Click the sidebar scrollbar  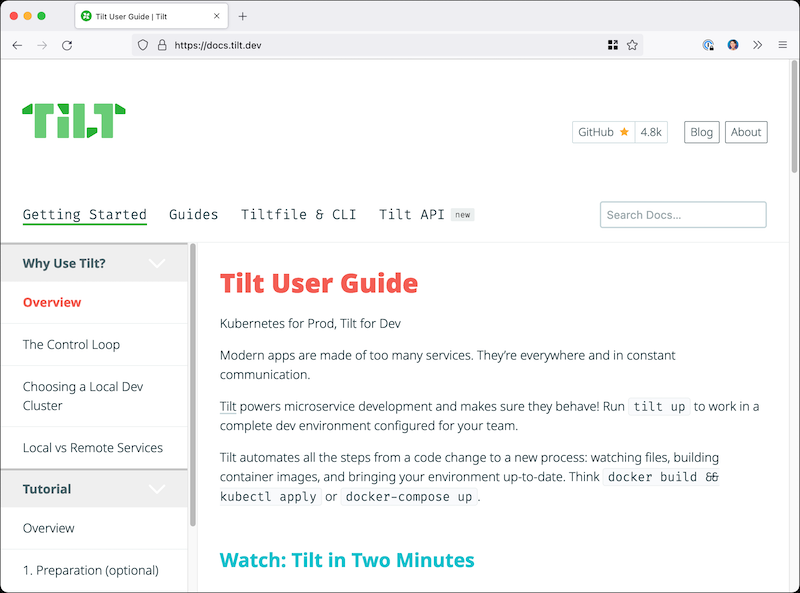[193, 385]
